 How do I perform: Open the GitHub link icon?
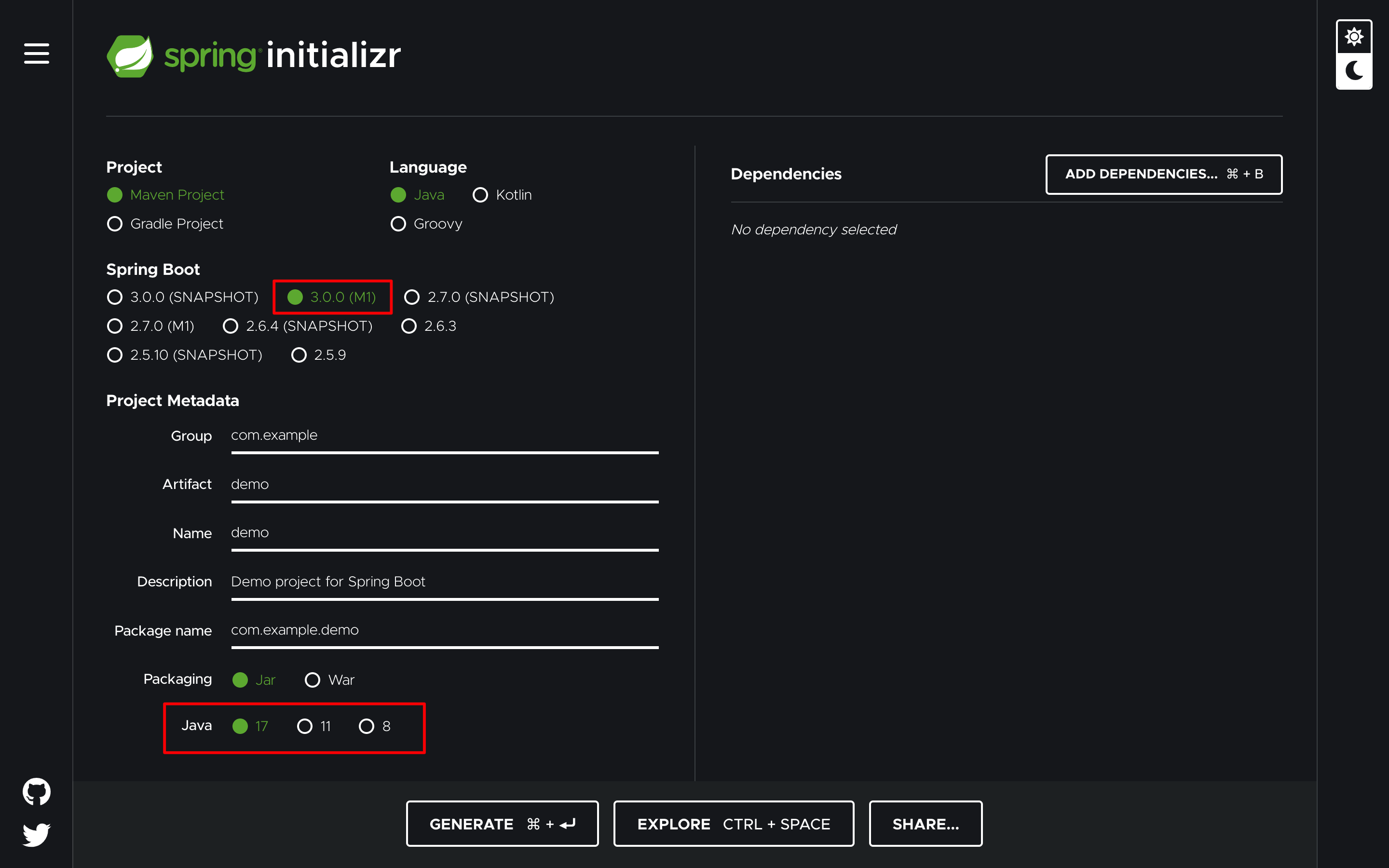click(36, 792)
